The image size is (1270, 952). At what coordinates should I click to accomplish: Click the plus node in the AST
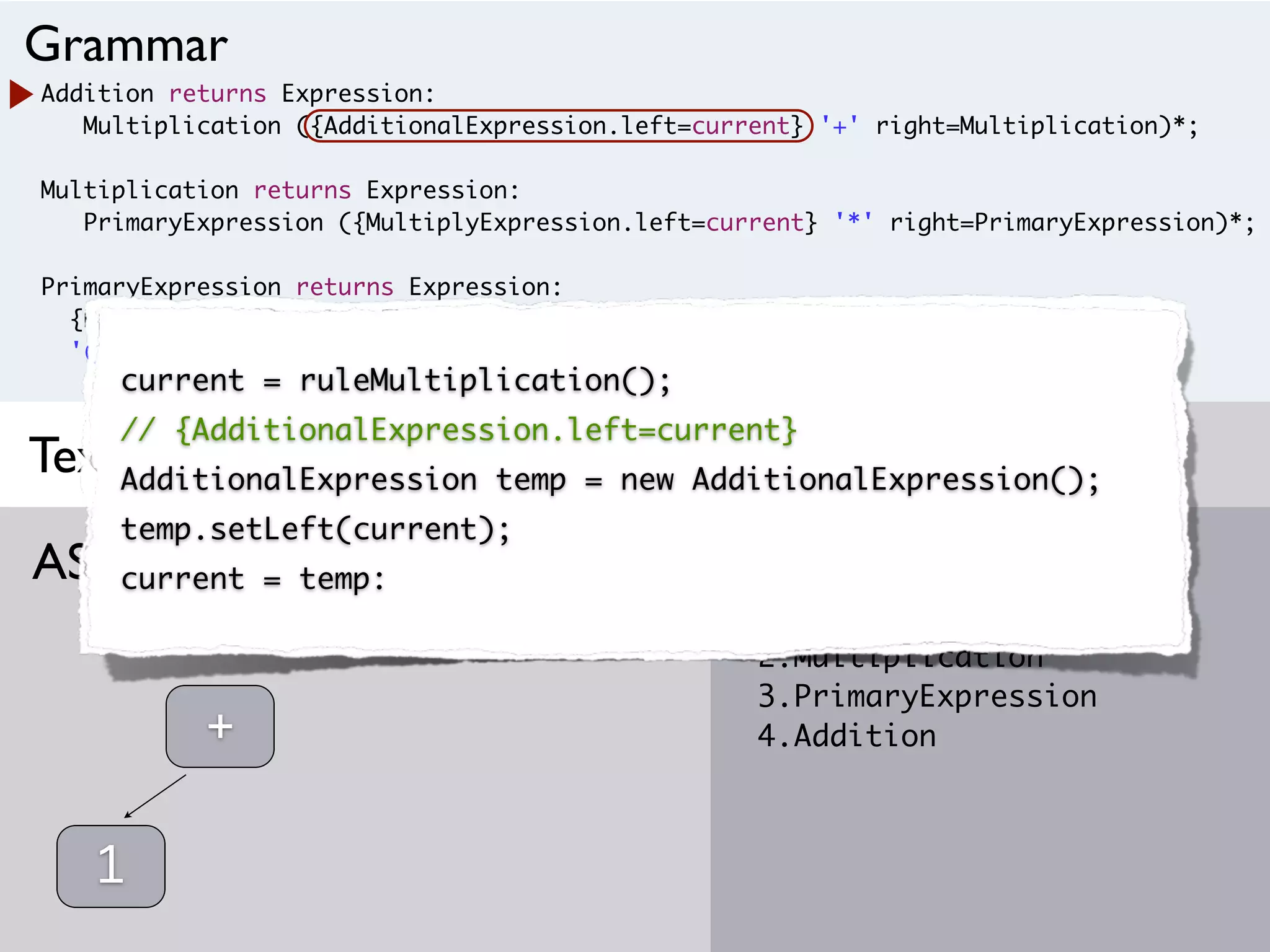[220, 726]
